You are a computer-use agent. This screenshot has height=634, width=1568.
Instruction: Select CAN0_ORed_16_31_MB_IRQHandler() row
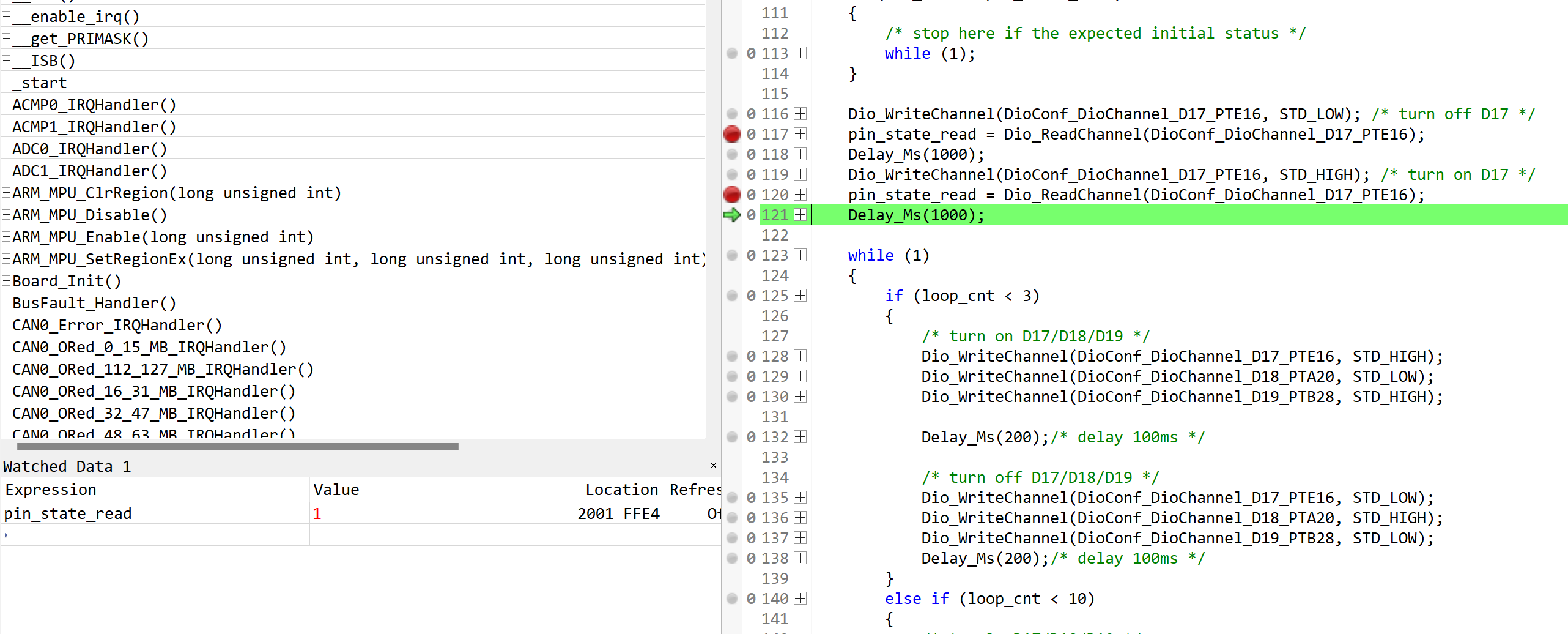pyautogui.click(x=353, y=391)
